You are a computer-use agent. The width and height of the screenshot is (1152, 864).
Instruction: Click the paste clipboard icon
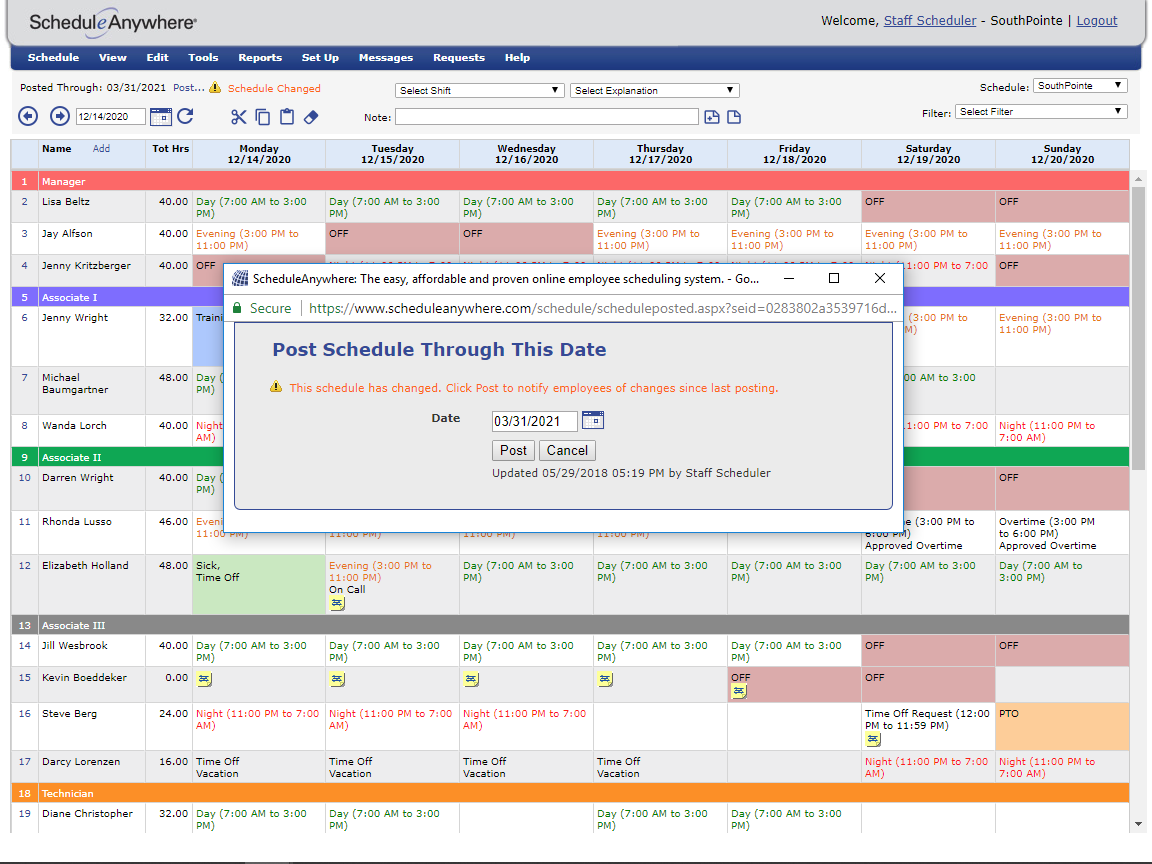[x=287, y=117]
